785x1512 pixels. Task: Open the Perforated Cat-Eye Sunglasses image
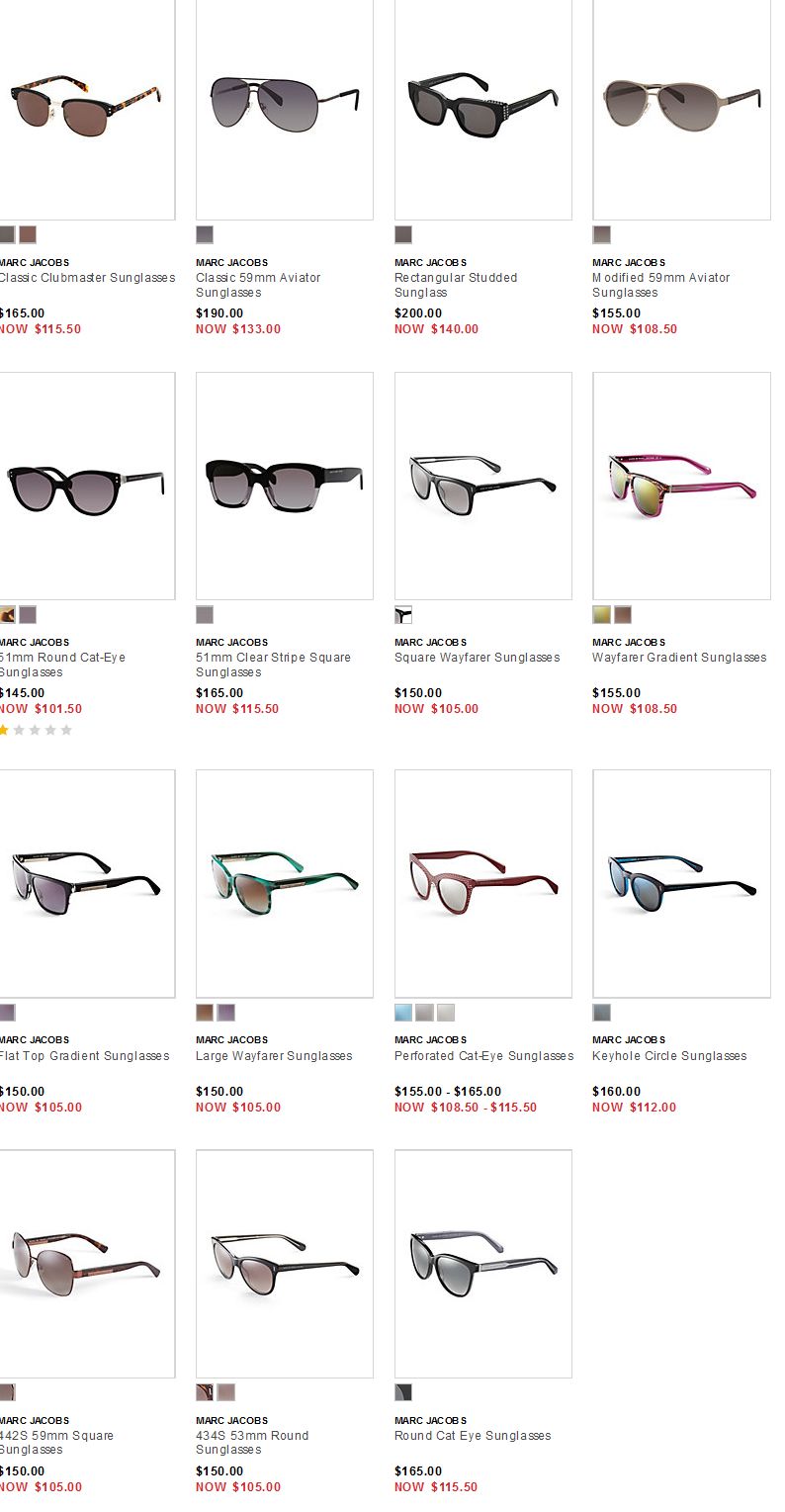[483, 883]
